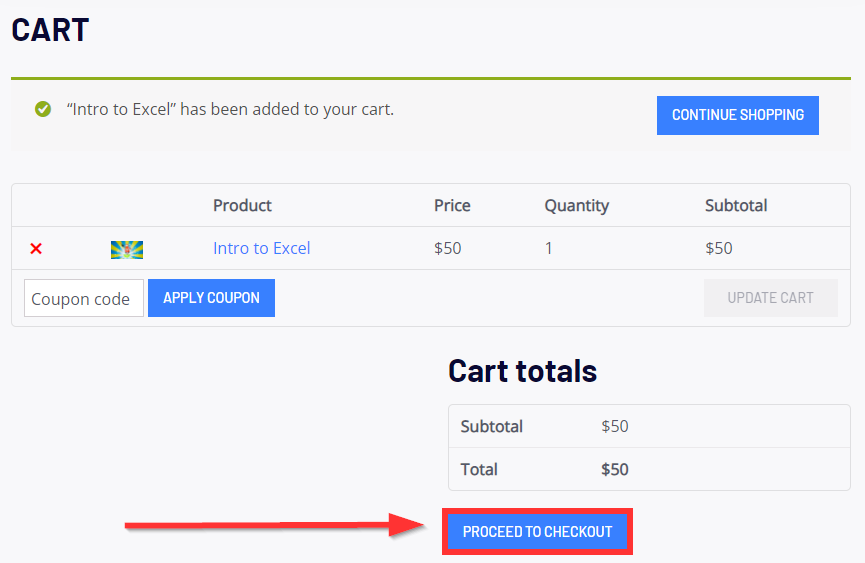Screen dimensions: 865x563
Task: Open the Intro to Excel product link
Action: [x=261, y=248]
